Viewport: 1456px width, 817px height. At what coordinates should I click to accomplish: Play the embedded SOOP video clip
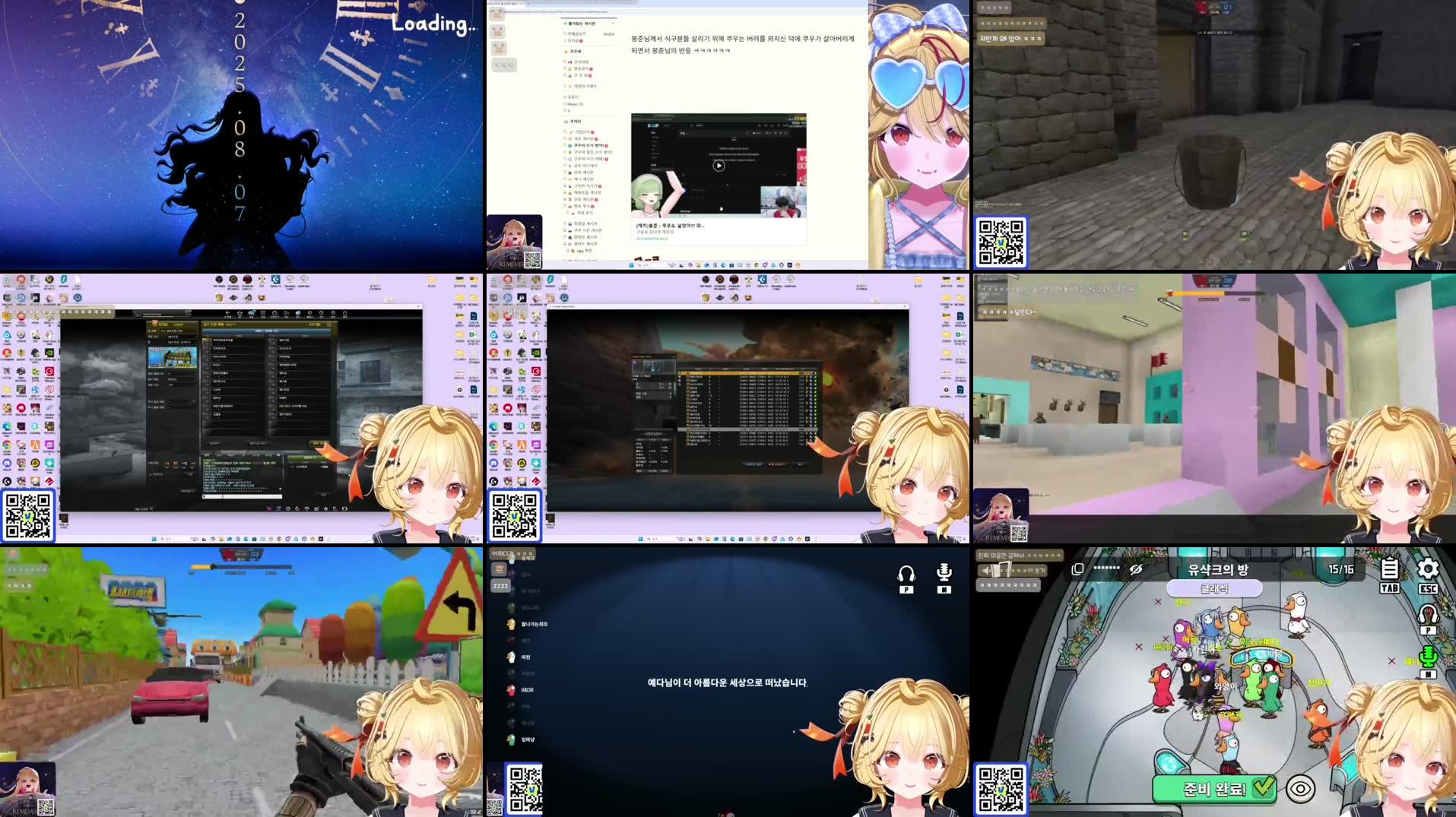pyautogui.click(x=718, y=165)
